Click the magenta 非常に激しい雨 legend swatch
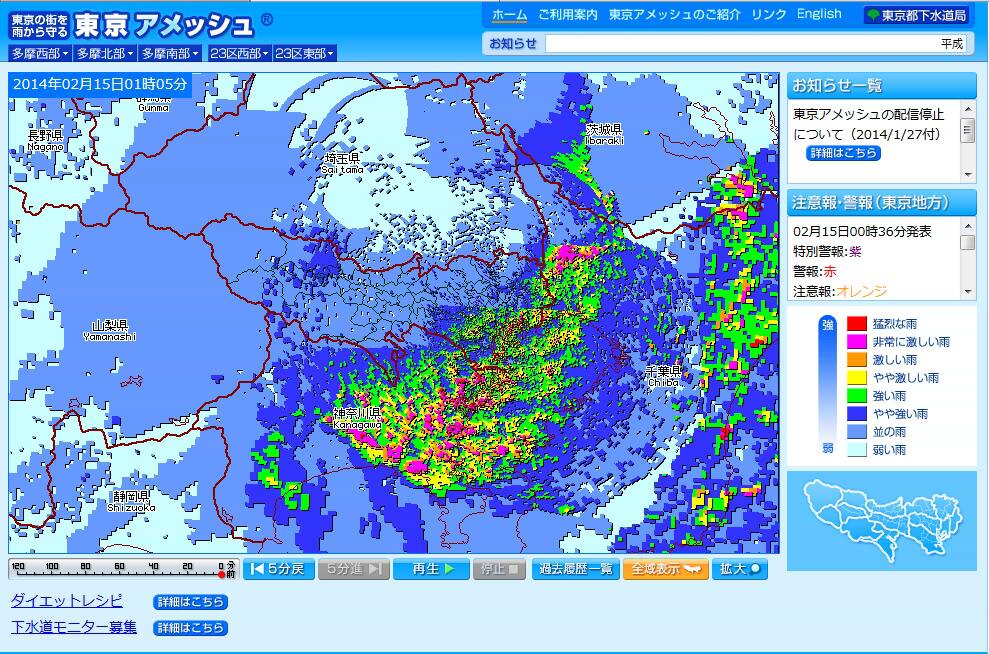 coord(857,341)
